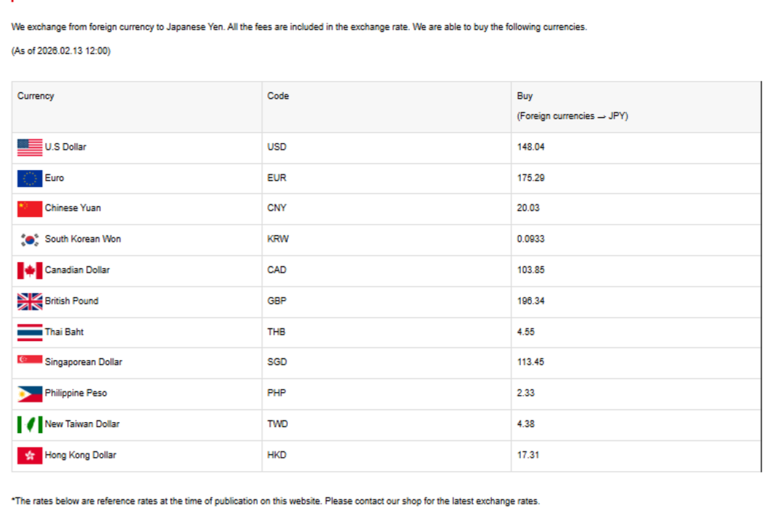The image size is (770, 520).
Task: Click the Thai Baht flag icon
Action: (30, 332)
